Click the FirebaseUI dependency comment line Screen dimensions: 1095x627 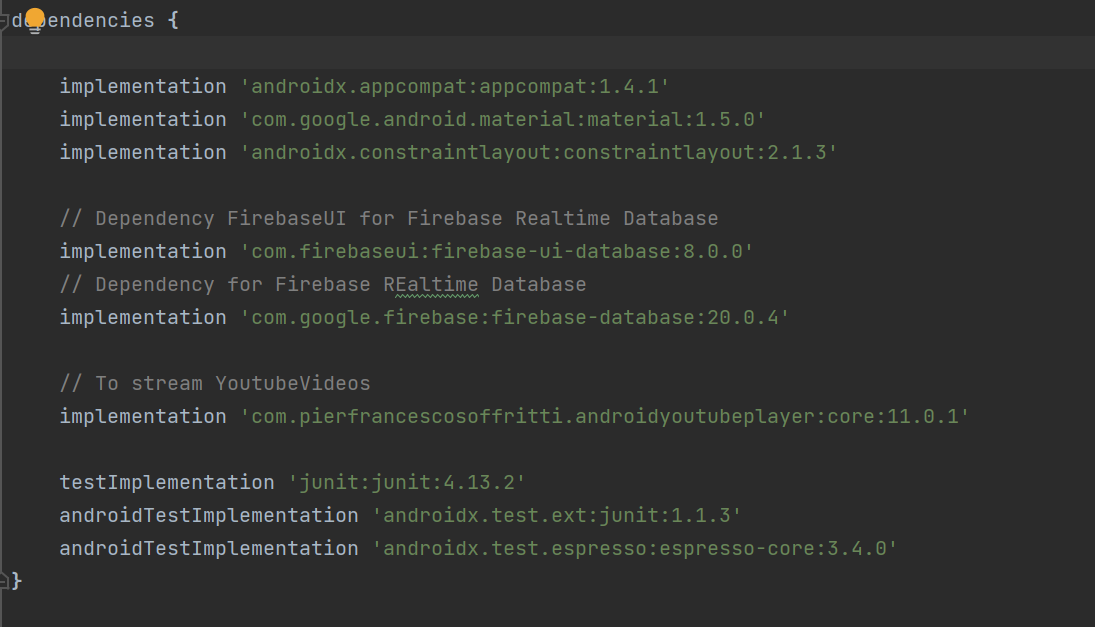pyautogui.click(x=389, y=219)
